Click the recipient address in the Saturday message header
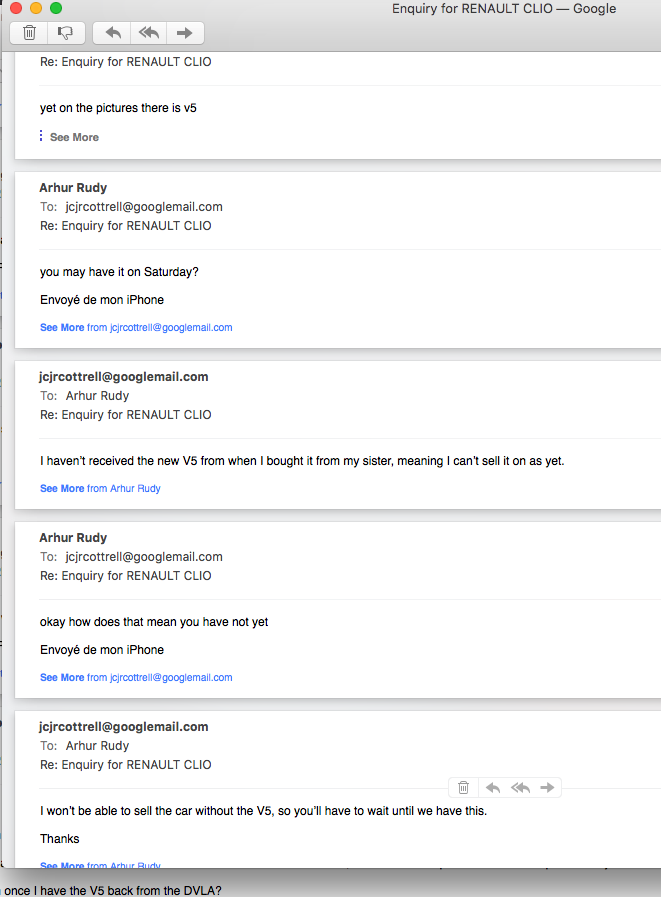This screenshot has height=897, width=661. (x=144, y=207)
